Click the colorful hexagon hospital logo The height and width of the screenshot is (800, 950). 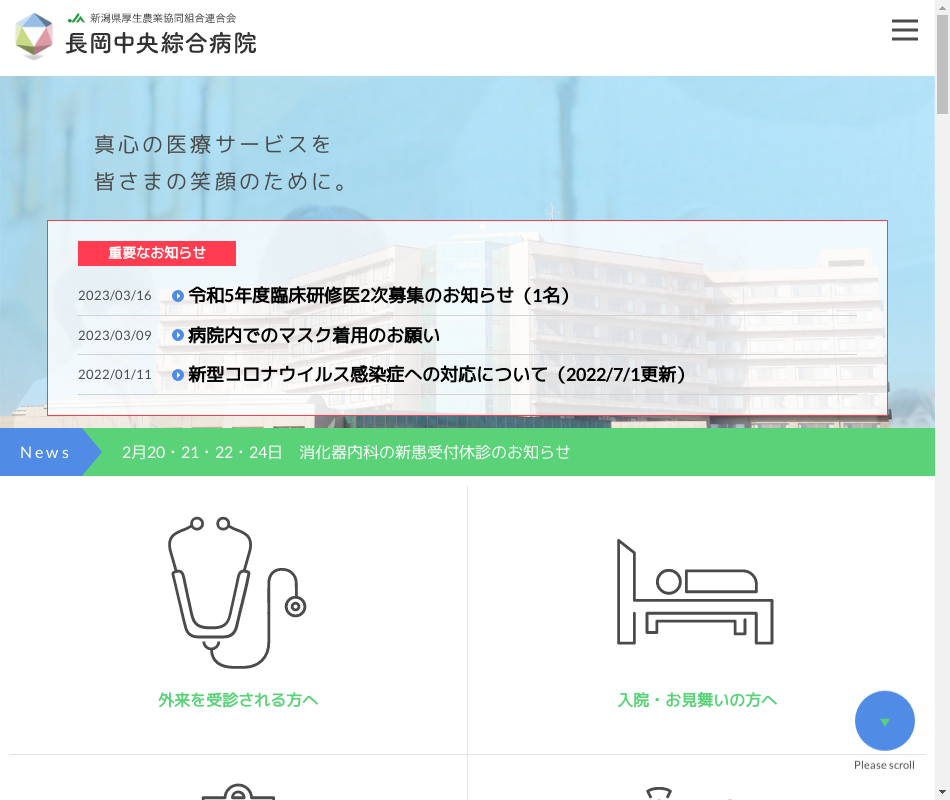coord(34,36)
